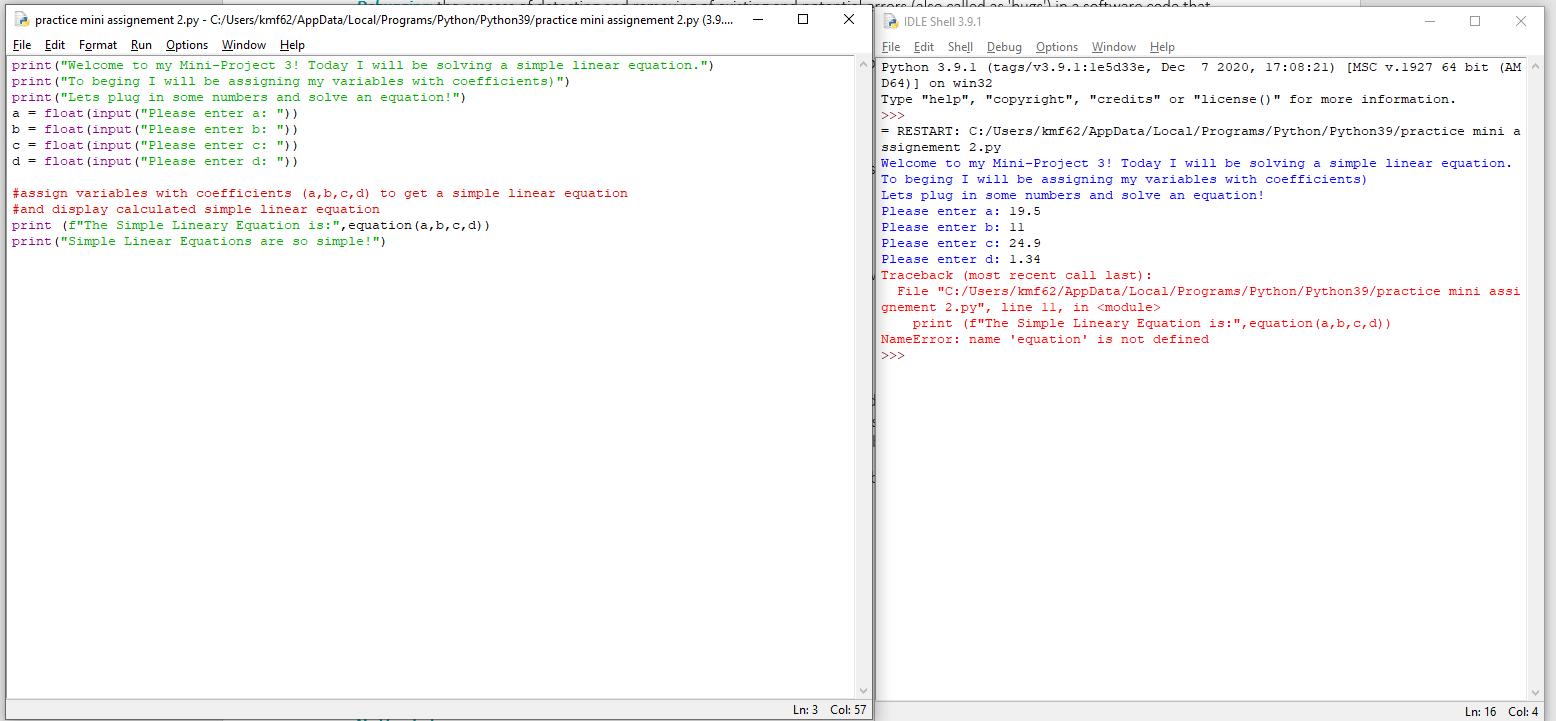
Task: Click the editor's vertical scrollbar up arrow
Action: click(x=864, y=65)
